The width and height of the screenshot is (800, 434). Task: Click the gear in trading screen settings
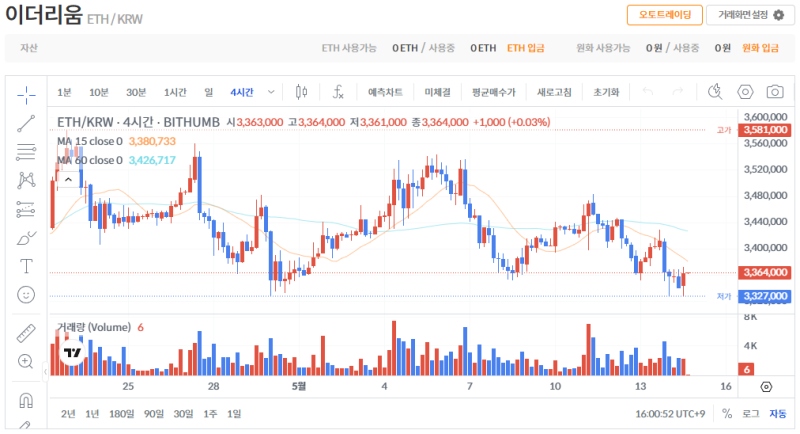point(779,15)
